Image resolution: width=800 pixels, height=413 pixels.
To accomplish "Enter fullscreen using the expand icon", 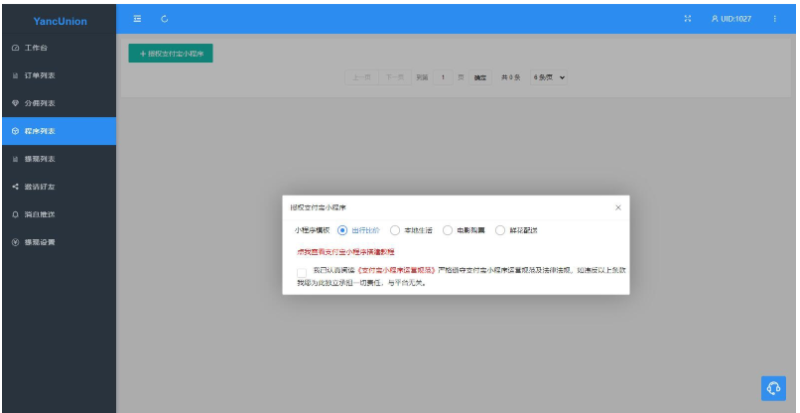I will pos(688,18).
